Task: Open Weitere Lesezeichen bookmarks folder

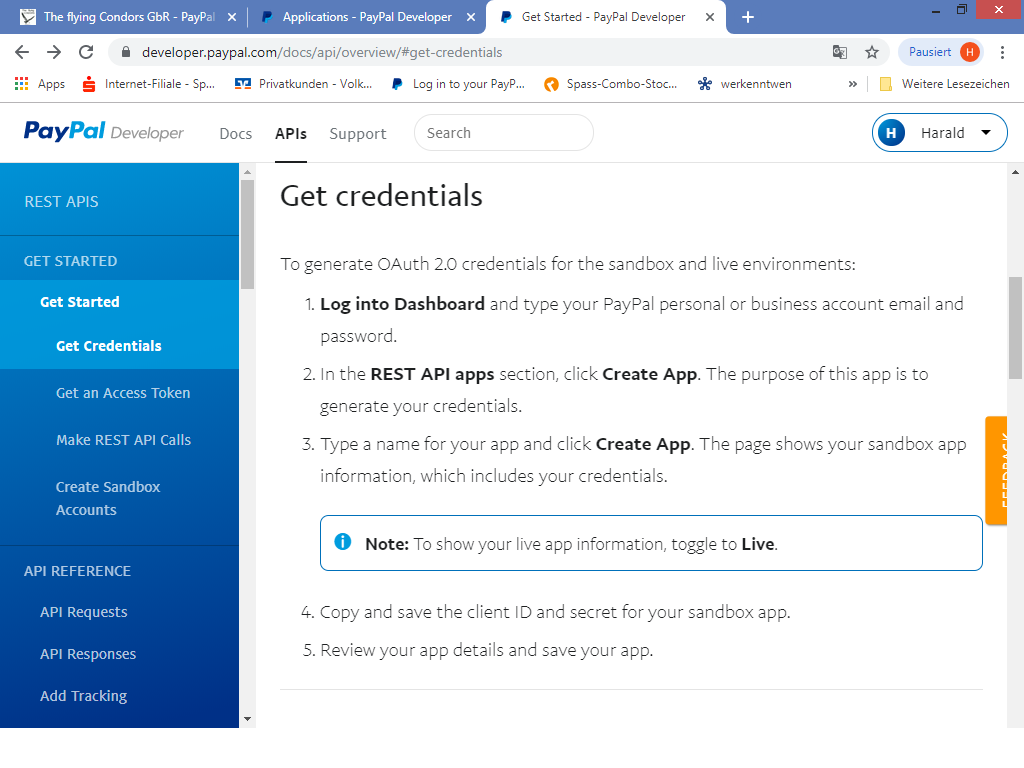Action: tap(944, 84)
